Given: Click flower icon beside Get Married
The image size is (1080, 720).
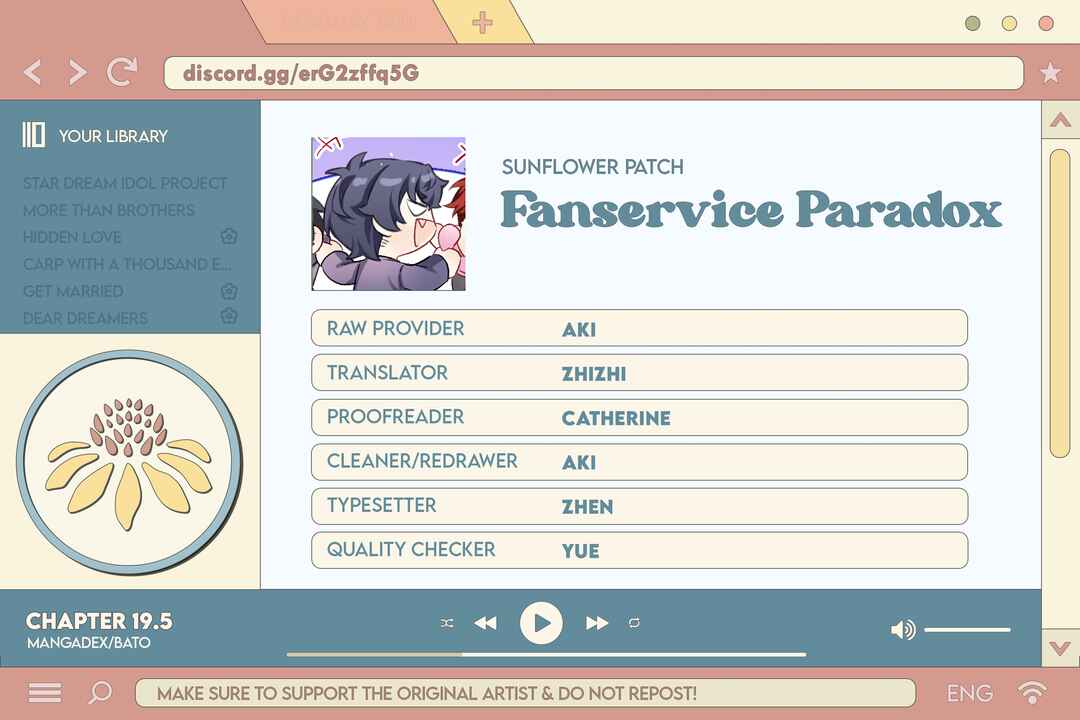Looking at the screenshot, I should pyautogui.click(x=229, y=291).
